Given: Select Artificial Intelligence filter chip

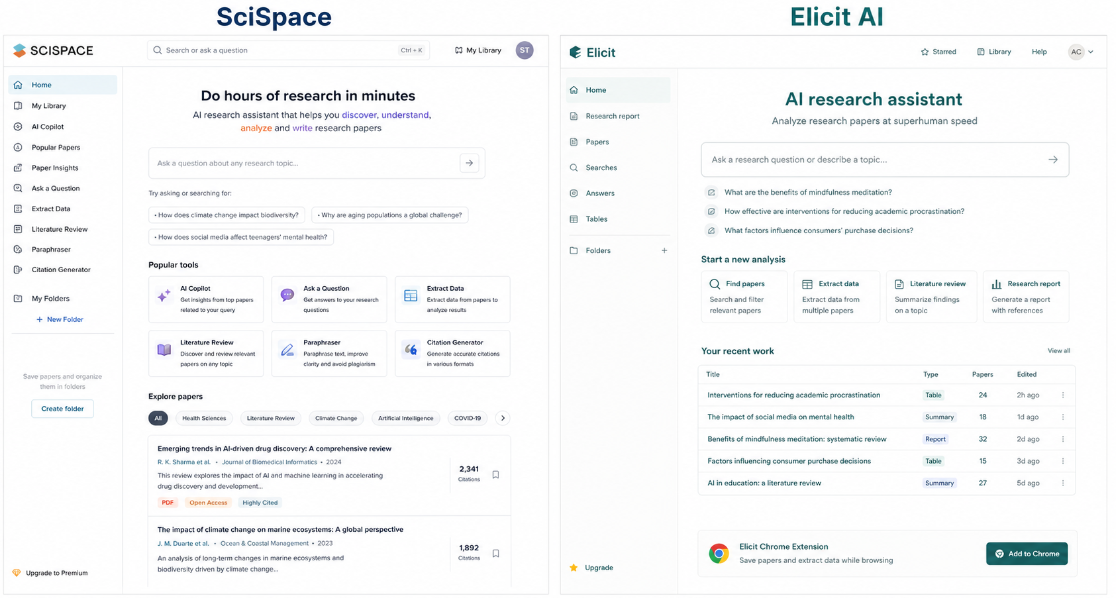Looking at the screenshot, I should (406, 418).
